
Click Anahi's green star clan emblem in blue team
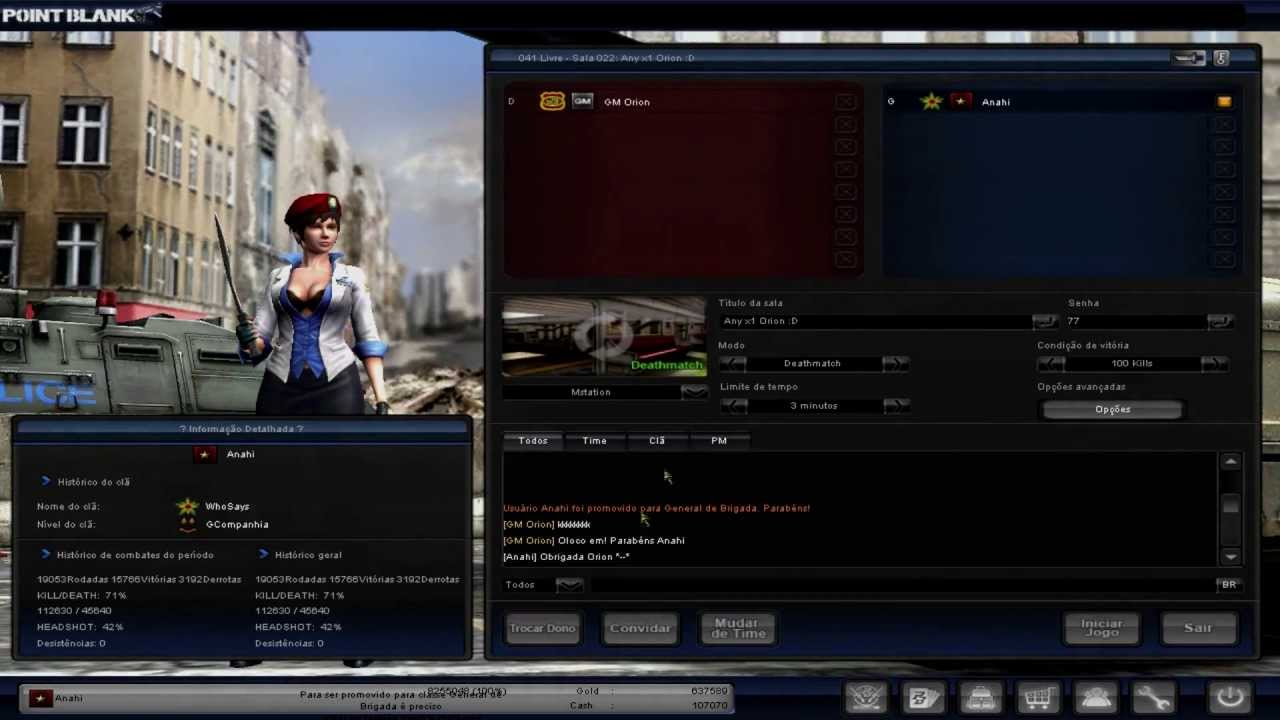pos(931,101)
